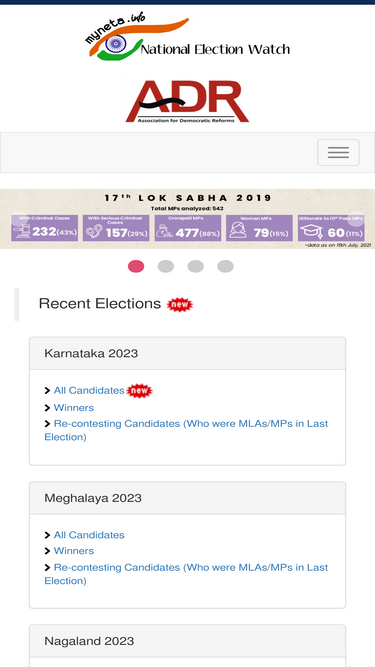Open Karnataka 2023 Winners link
This screenshot has width=375, height=667.
(74, 408)
